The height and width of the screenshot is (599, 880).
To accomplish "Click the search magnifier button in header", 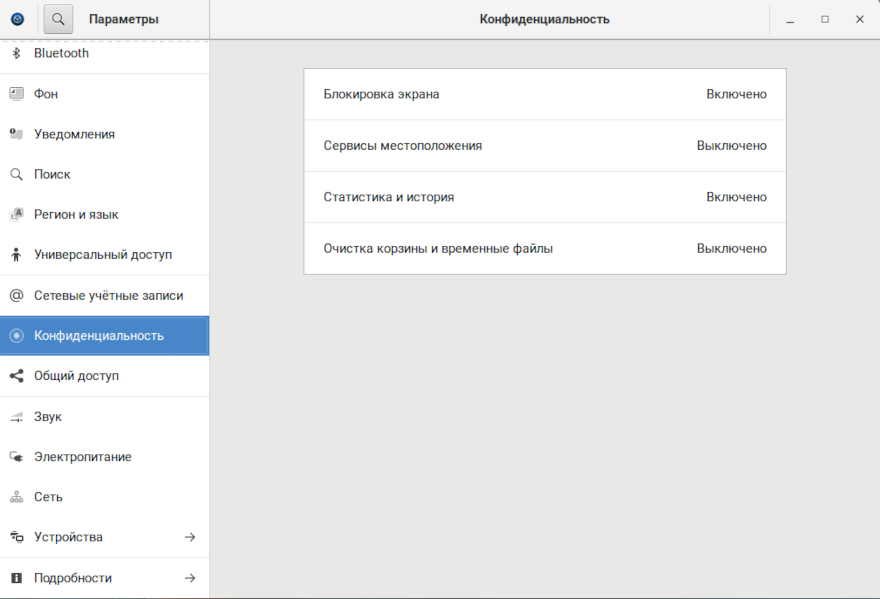I will [58, 19].
